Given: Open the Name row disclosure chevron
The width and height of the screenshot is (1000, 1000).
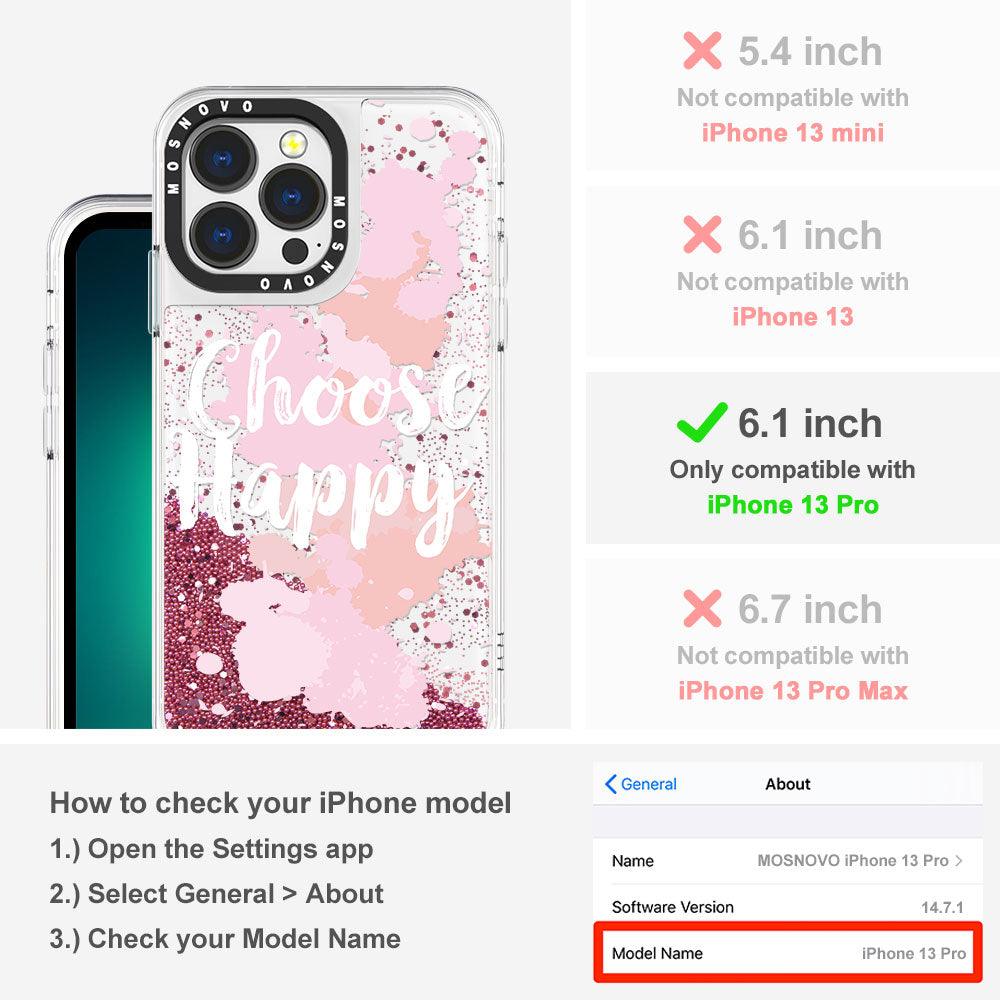Looking at the screenshot, I should coord(959,860).
